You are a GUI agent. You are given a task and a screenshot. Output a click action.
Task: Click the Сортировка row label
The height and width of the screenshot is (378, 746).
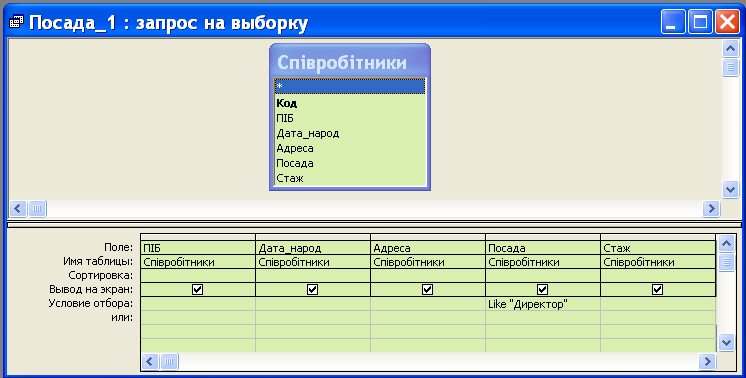tap(100, 275)
